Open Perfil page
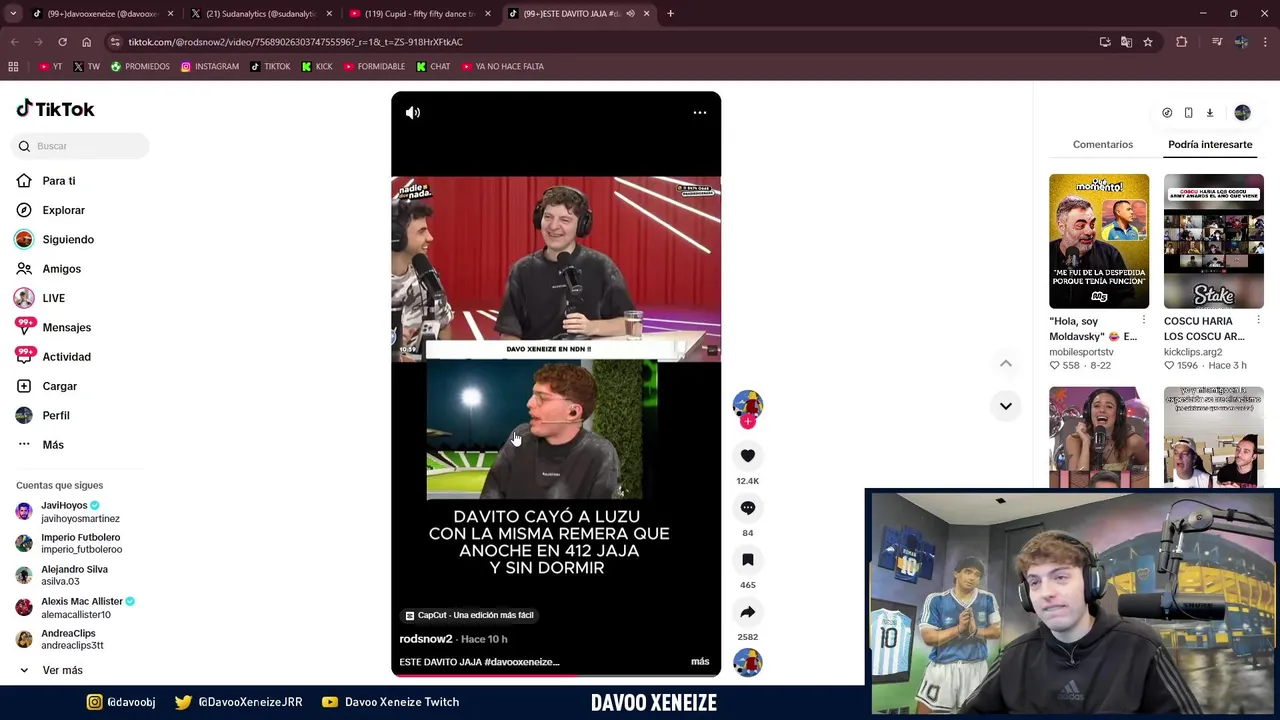The width and height of the screenshot is (1280, 720). (x=55, y=415)
